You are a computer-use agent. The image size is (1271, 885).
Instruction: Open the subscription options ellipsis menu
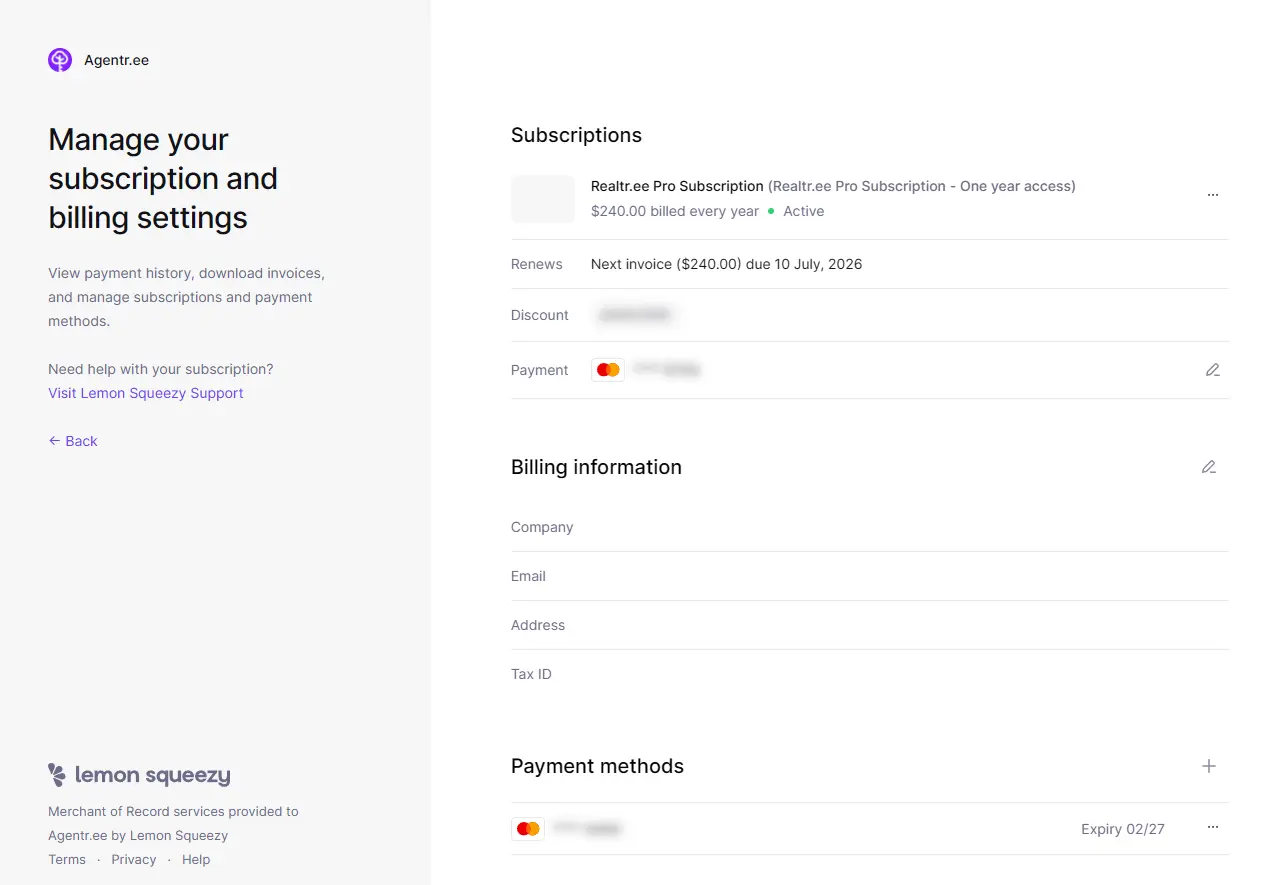pyautogui.click(x=1213, y=194)
